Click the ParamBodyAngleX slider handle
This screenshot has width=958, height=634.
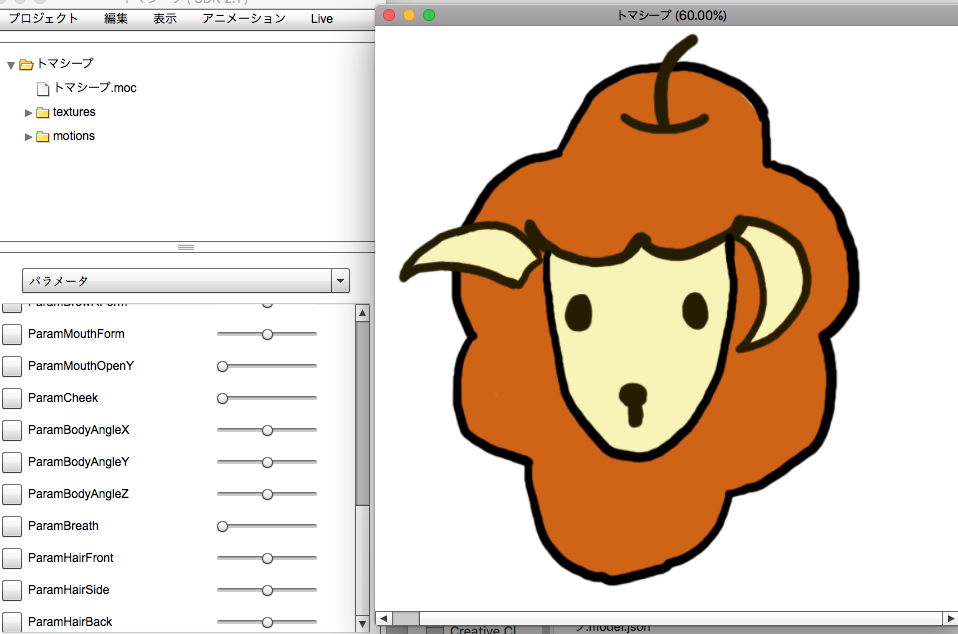pos(267,431)
